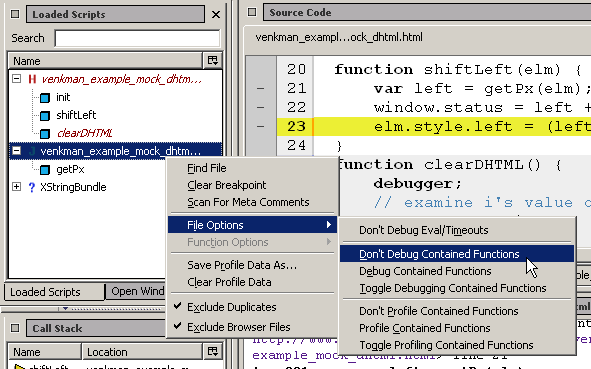Click the function shiftLeft(elm) line
Viewport: 591px width, 369px height.
tap(458, 69)
